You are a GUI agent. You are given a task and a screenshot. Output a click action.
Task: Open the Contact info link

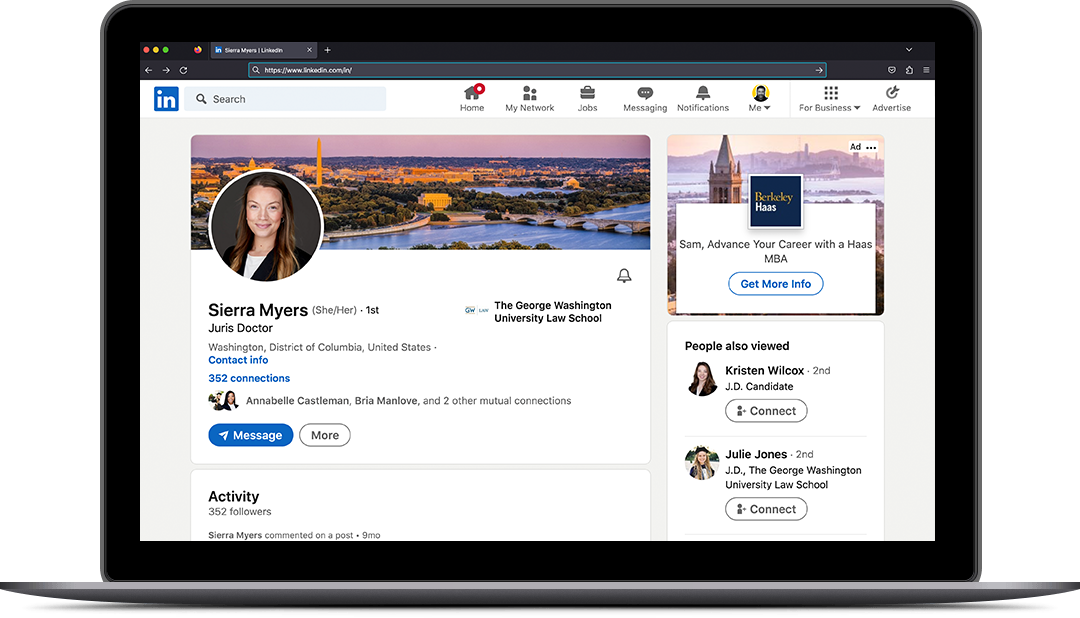tap(238, 360)
